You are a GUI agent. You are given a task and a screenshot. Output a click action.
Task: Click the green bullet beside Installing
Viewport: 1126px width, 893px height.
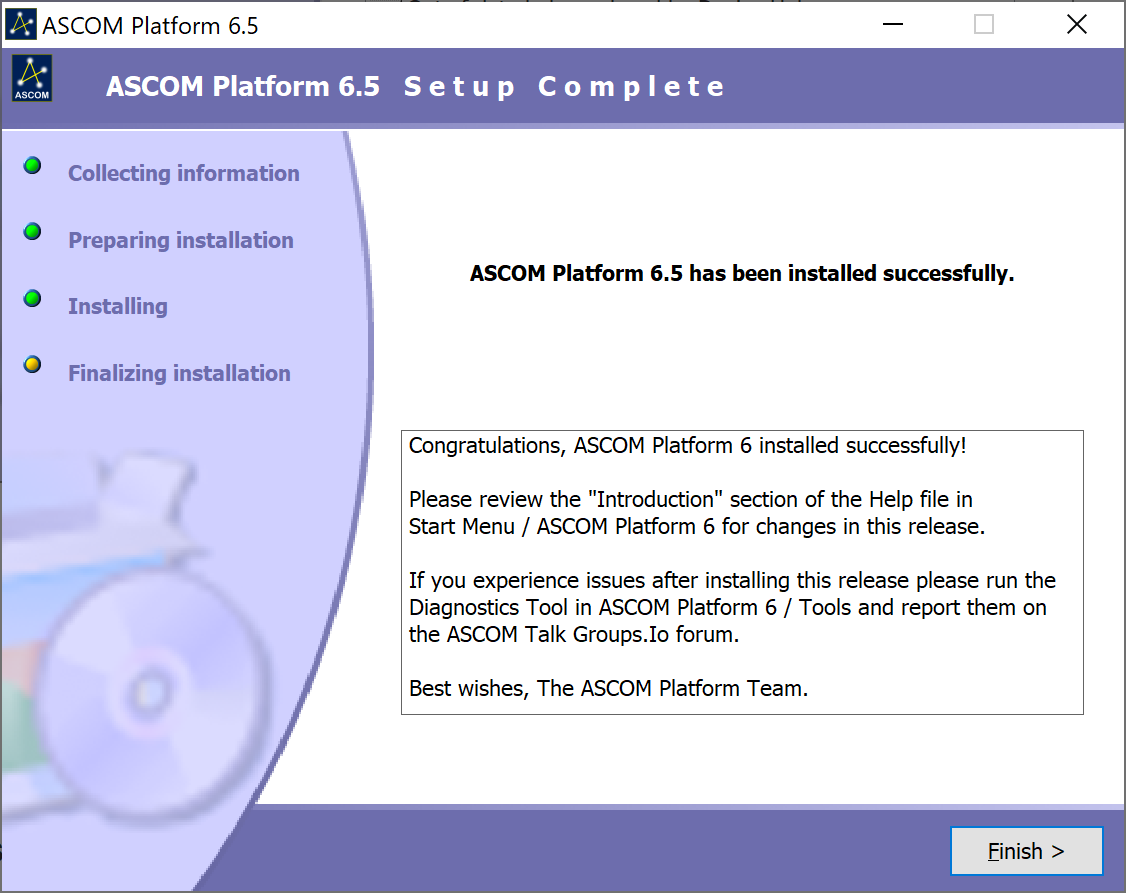click(32, 299)
